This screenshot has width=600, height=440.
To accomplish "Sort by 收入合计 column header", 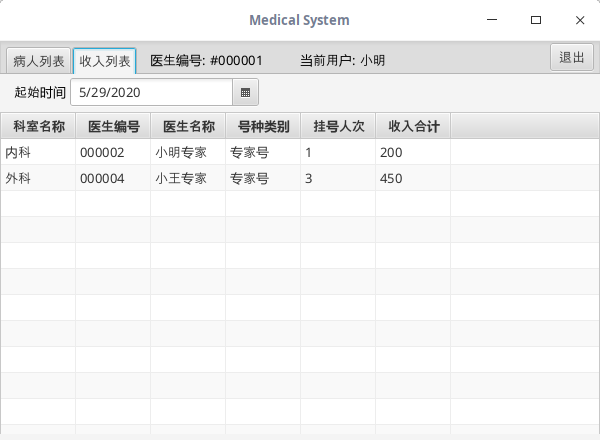I will click(413, 126).
